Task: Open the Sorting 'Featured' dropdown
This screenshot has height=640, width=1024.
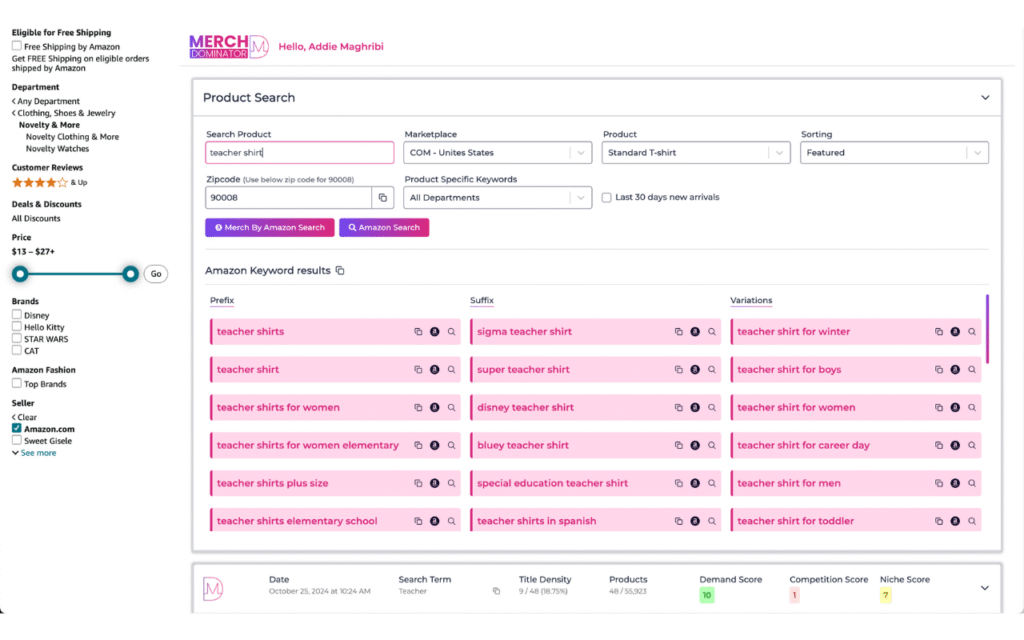Action: pyautogui.click(x=894, y=153)
